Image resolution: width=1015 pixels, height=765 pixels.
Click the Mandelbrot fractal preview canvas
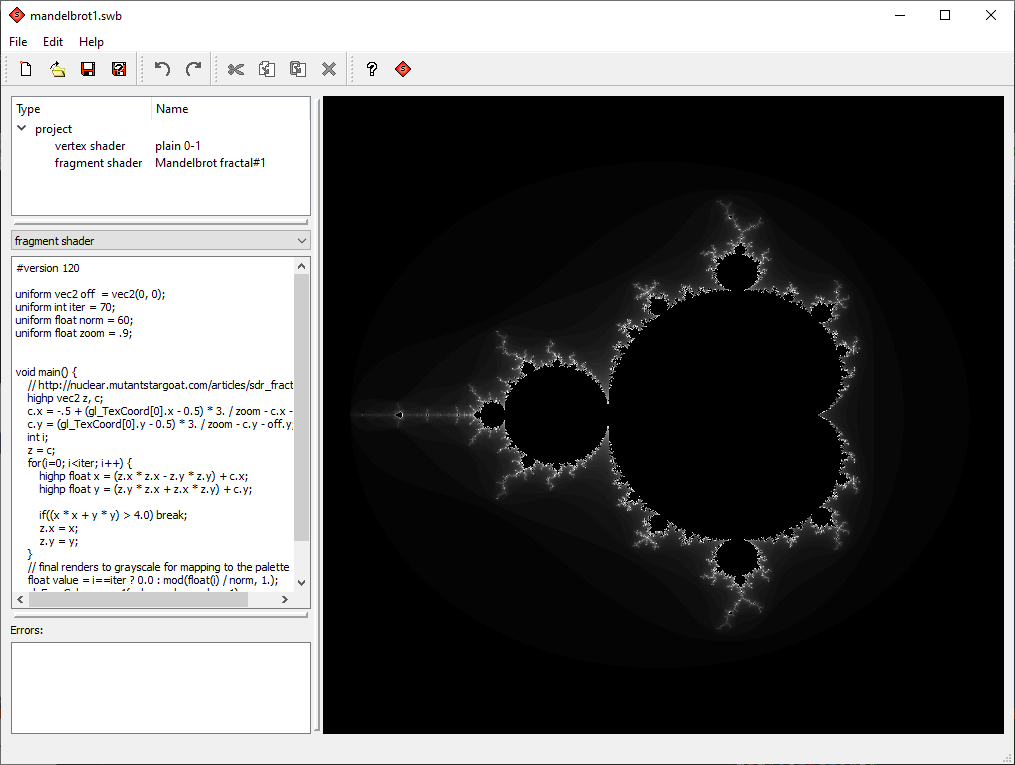point(664,415)
